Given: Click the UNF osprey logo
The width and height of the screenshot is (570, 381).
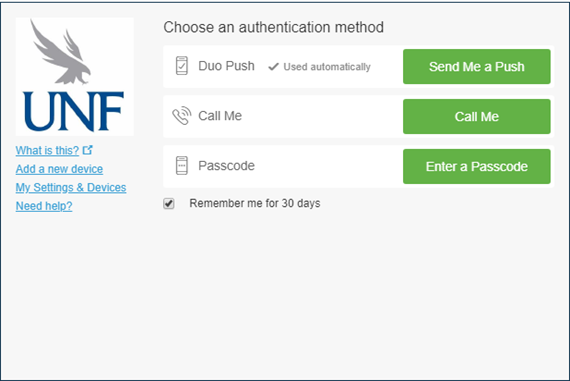Looking at the screenshot, I should point(75,76).
